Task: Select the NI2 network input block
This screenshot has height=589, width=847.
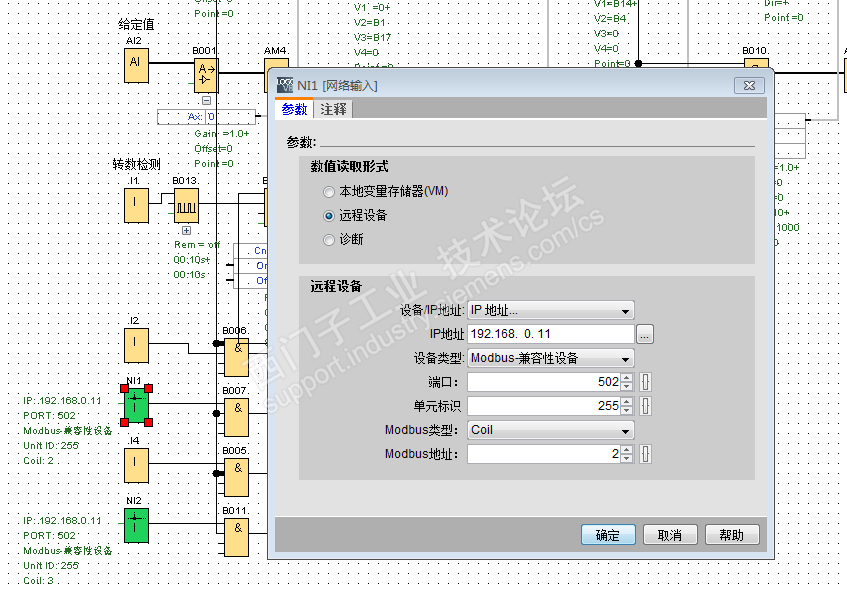Action: tap(136, 526)
